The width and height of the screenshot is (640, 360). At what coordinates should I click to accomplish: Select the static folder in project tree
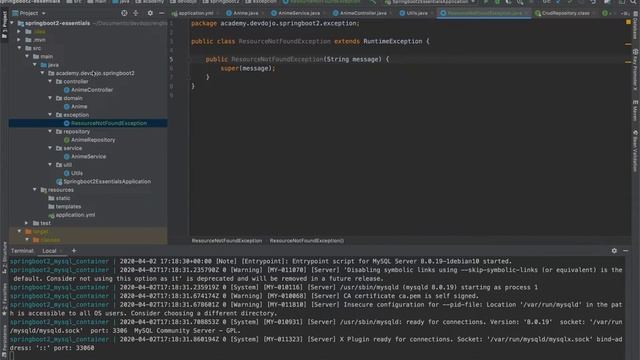[x=63, y=198]
